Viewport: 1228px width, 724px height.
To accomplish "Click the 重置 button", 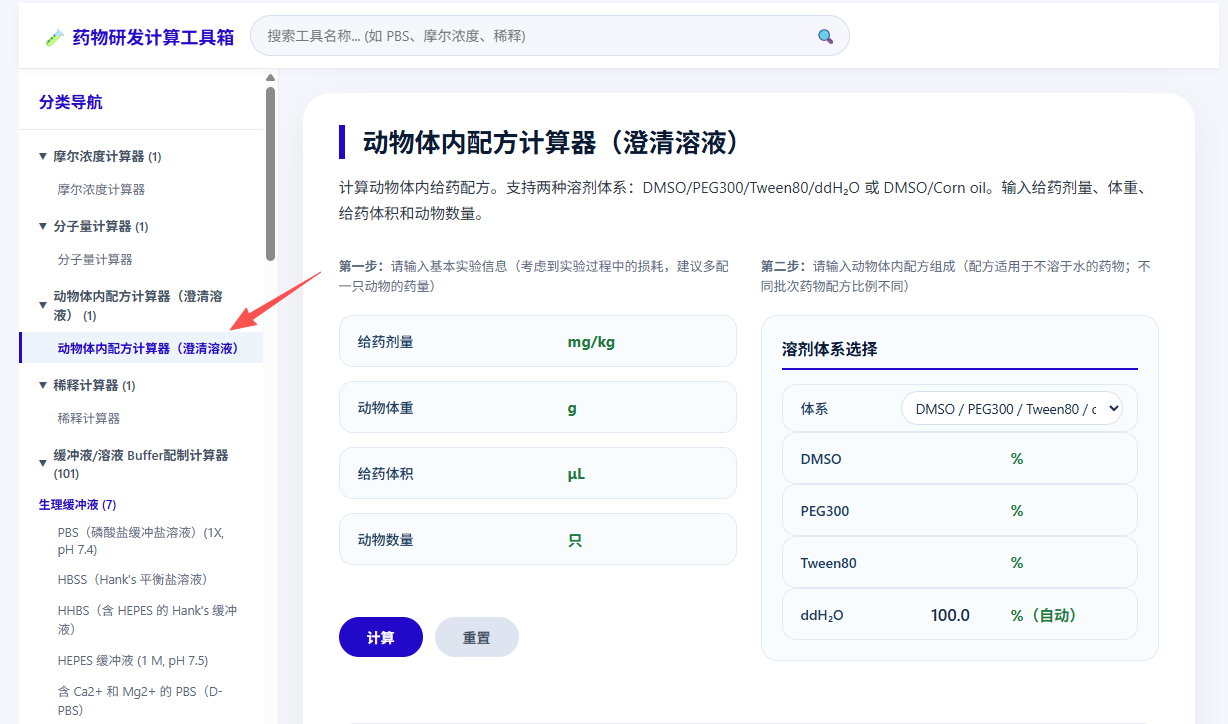I will coord(477,637).
